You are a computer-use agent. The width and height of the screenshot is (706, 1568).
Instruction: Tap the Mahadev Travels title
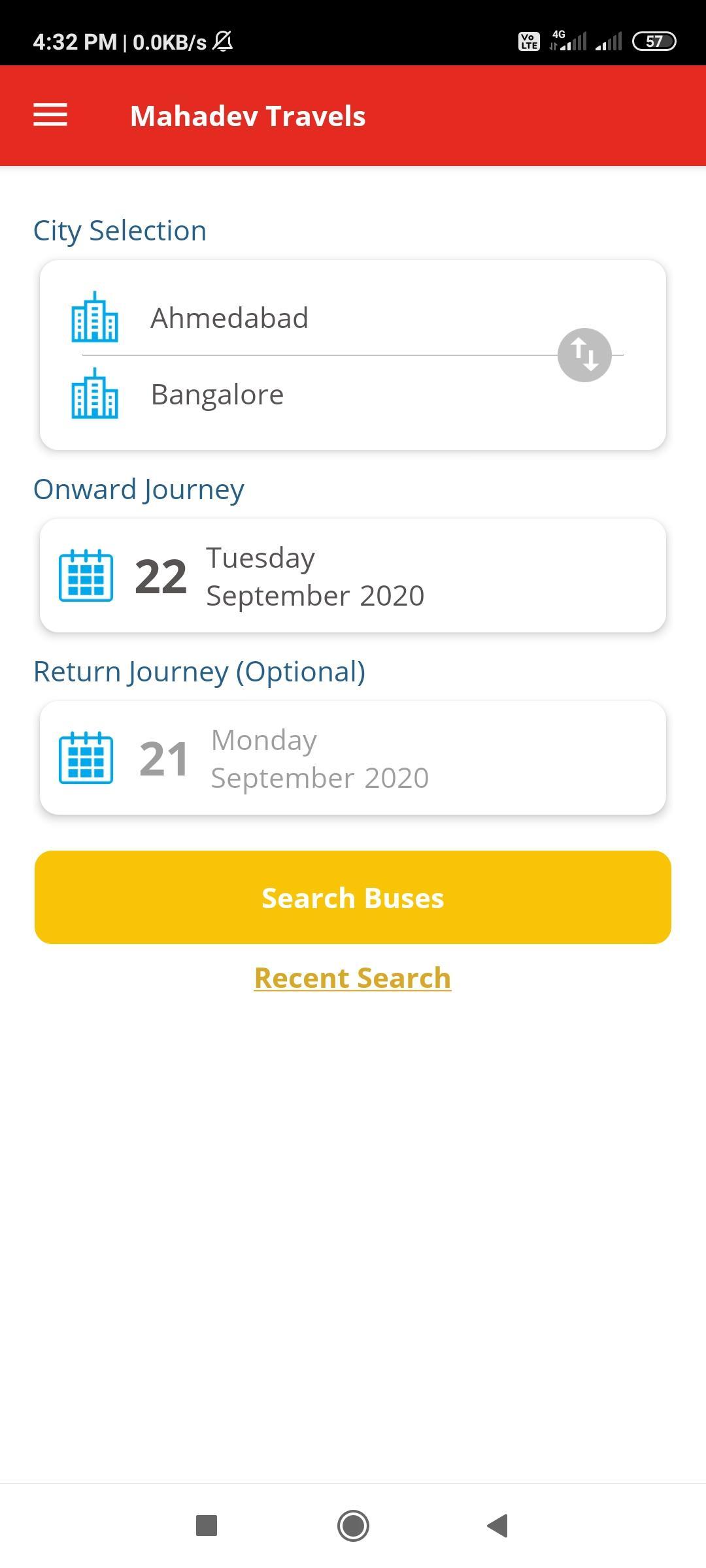click(248, 116)
